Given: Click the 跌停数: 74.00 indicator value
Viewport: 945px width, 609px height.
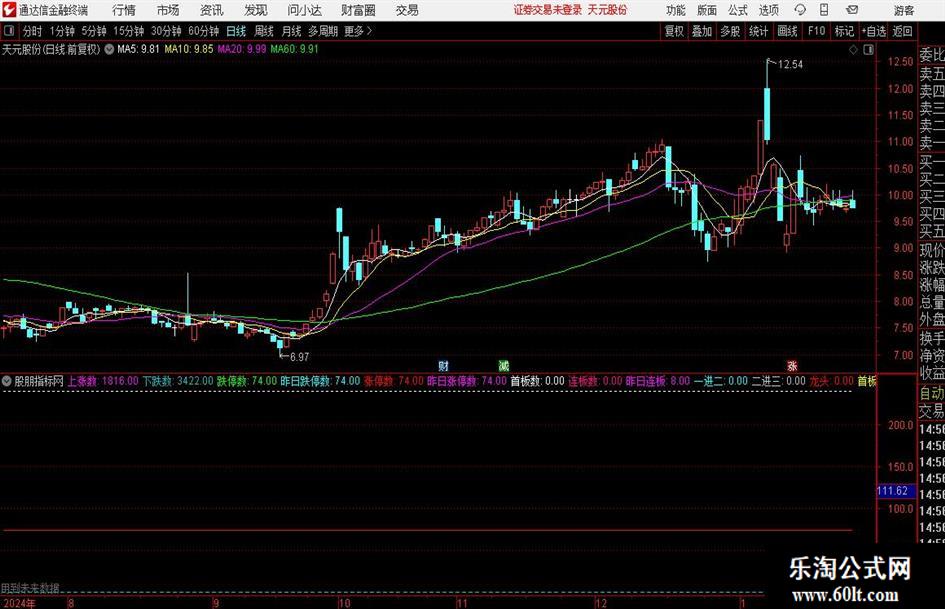Looking at the screenshot, I should pos(247,381).
